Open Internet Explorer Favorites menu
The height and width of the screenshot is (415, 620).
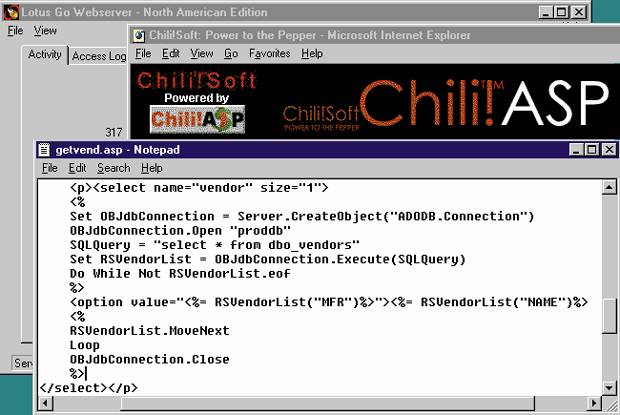click(x=270, y=53)
